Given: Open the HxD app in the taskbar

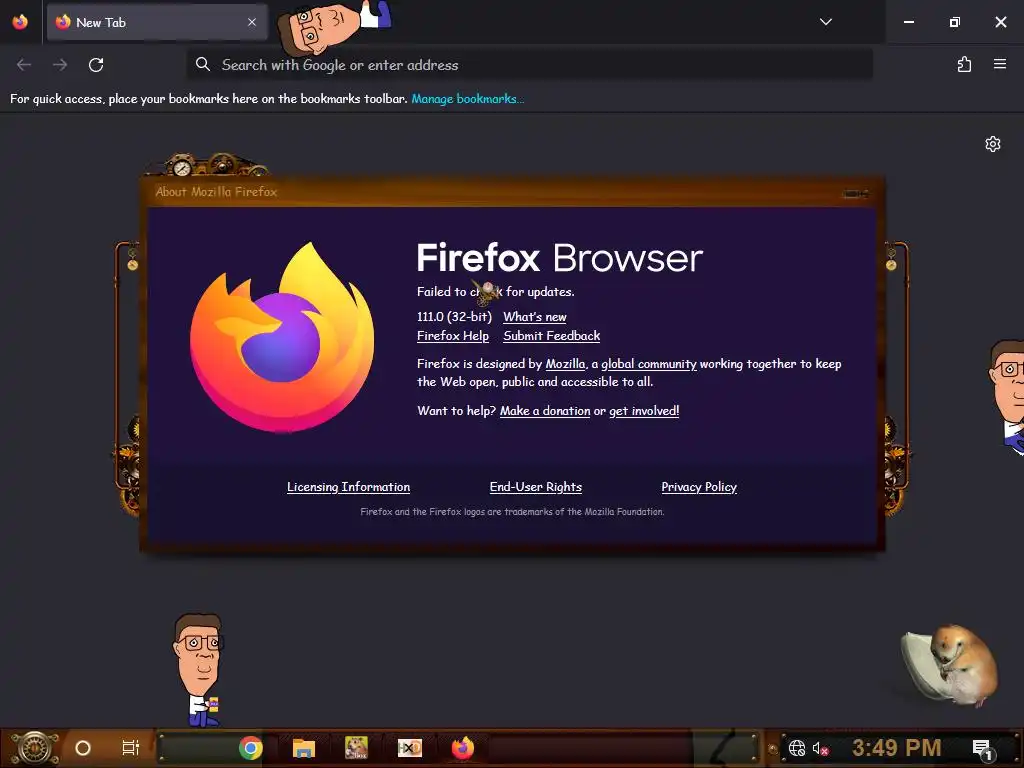Looking at the screenshot, I should (409, 748).
